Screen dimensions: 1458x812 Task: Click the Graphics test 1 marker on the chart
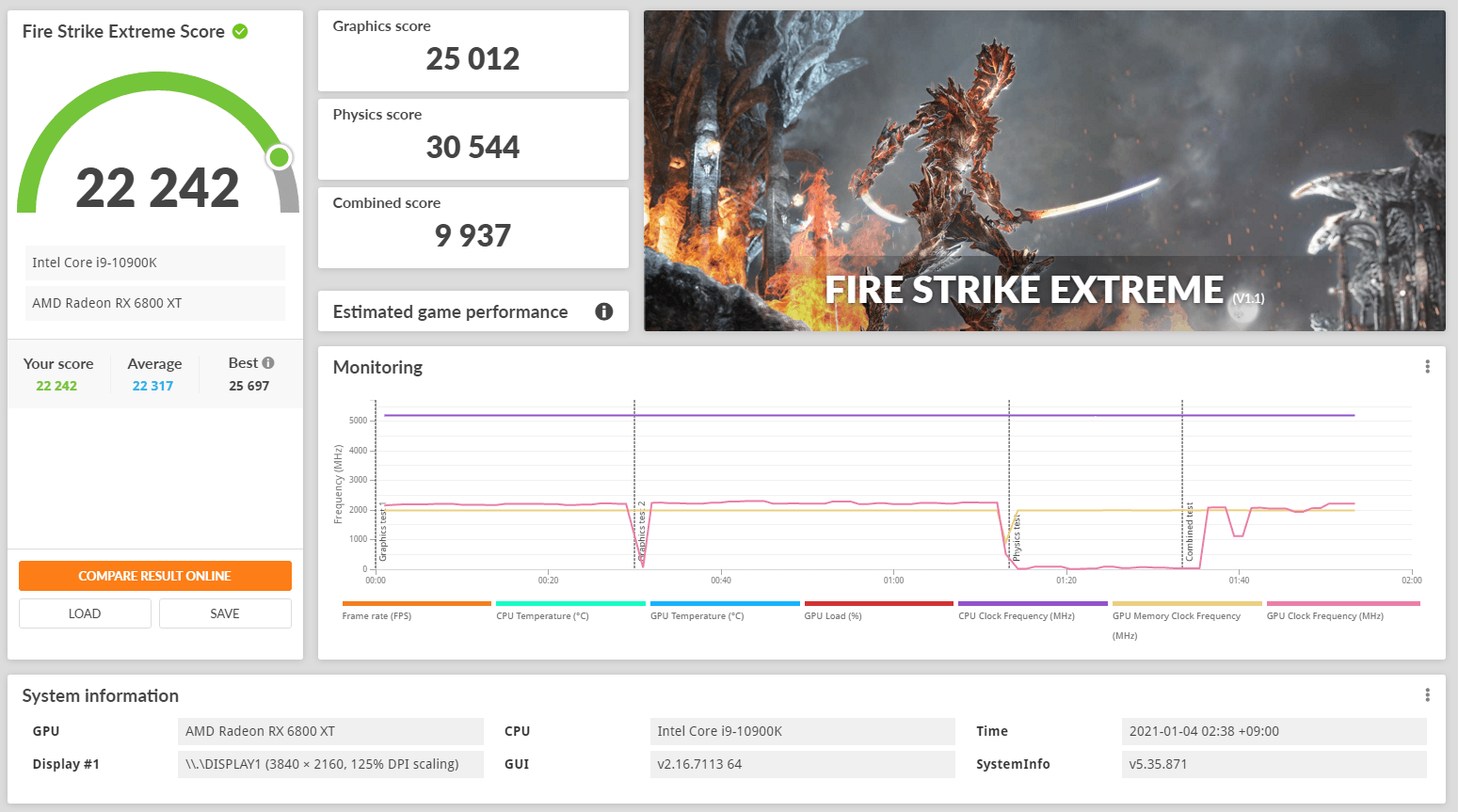pos(383,533)
